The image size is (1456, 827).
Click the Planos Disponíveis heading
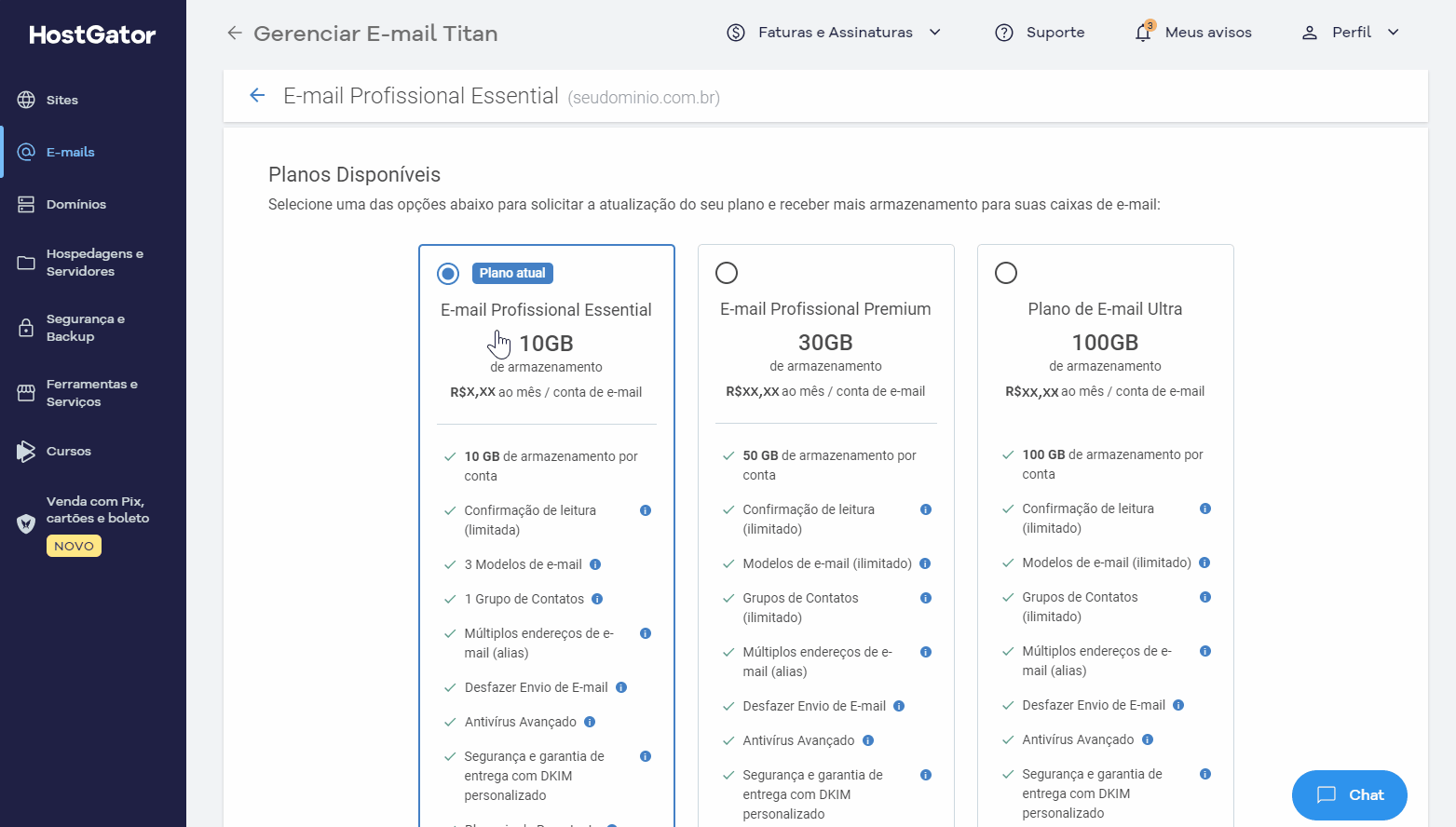pyautogui.click(x=354, y=175)
